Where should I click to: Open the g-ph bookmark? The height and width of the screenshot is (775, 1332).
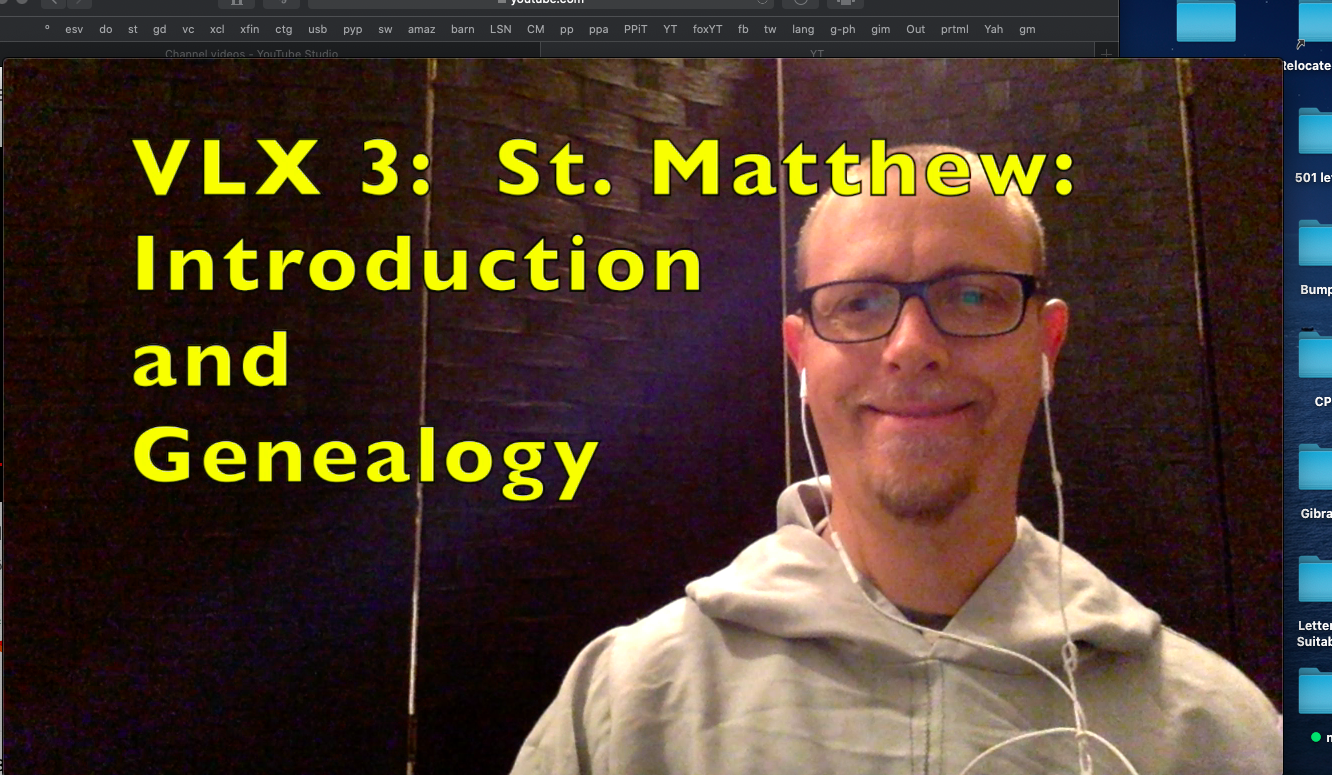(843, 29)
